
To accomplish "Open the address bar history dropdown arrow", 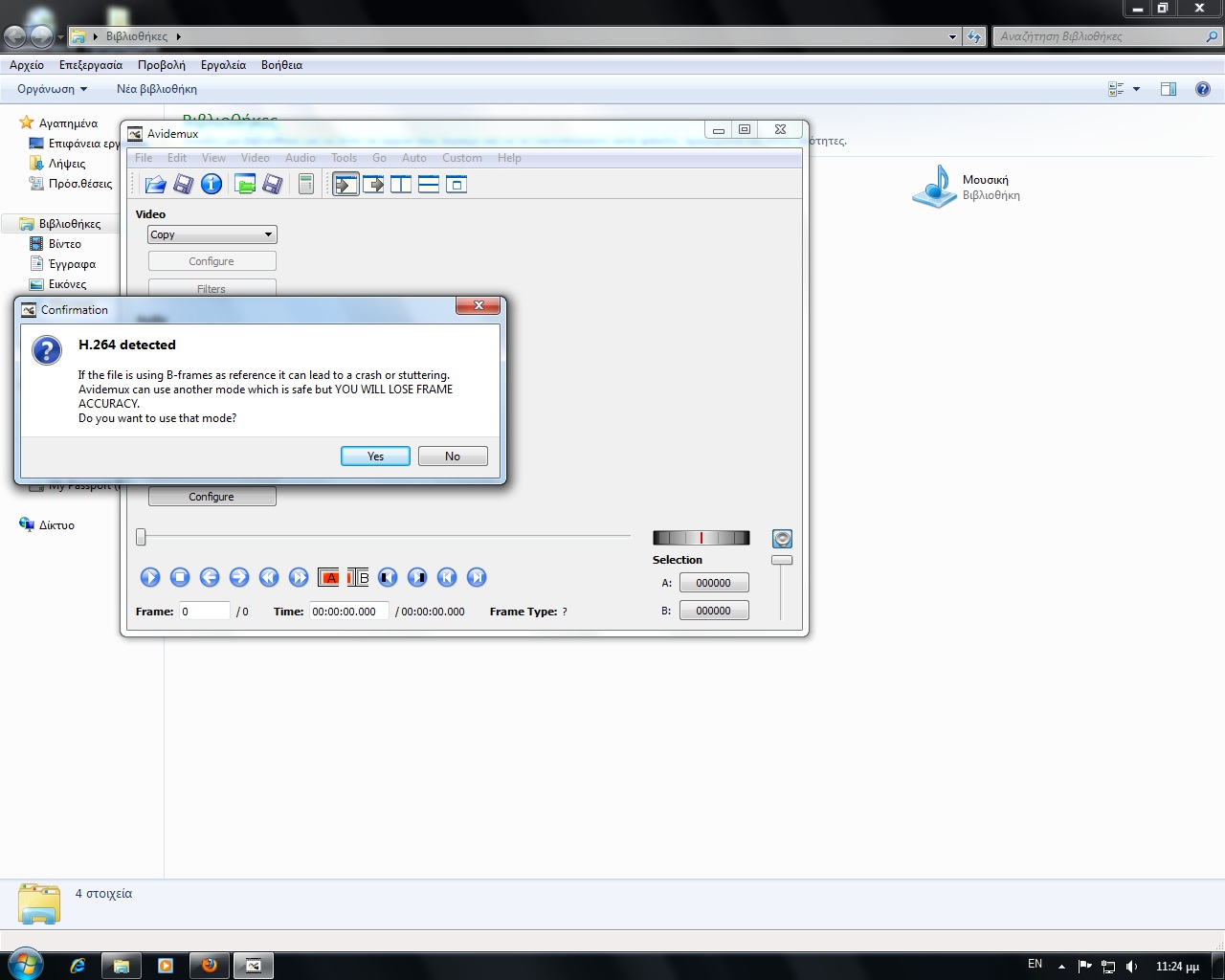I will click(x=952, y=36).
